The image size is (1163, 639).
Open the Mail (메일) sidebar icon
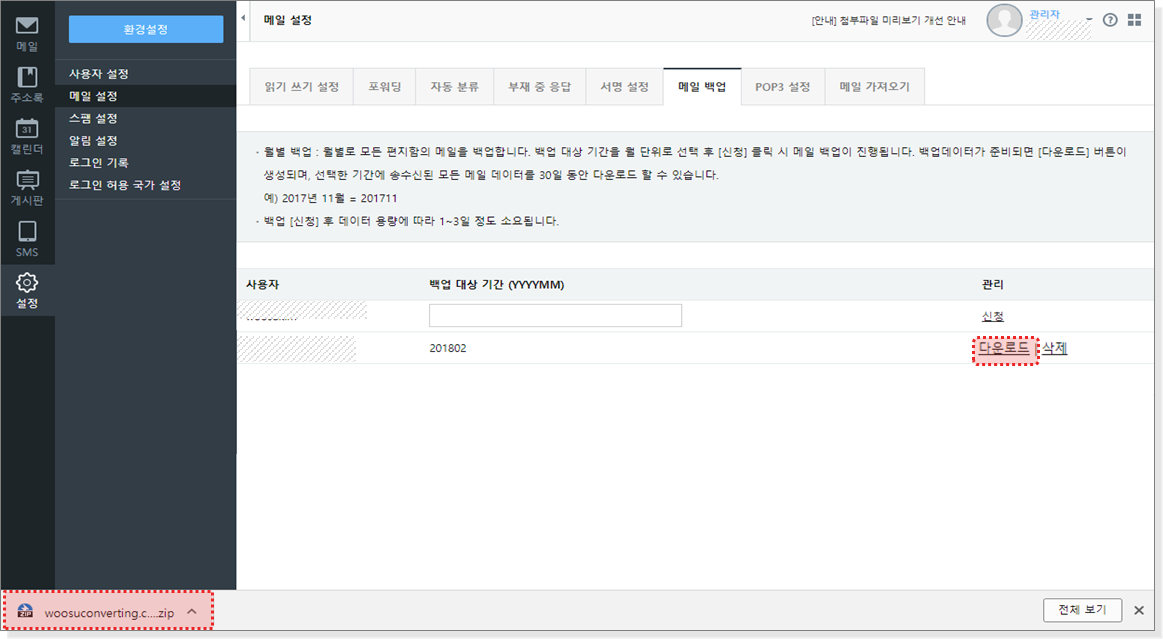(x=27, y=32)
